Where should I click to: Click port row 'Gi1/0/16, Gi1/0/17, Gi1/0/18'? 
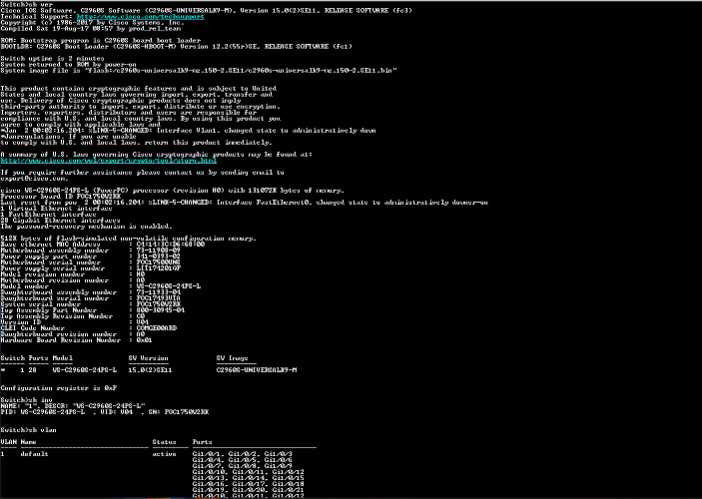[248, 484]
